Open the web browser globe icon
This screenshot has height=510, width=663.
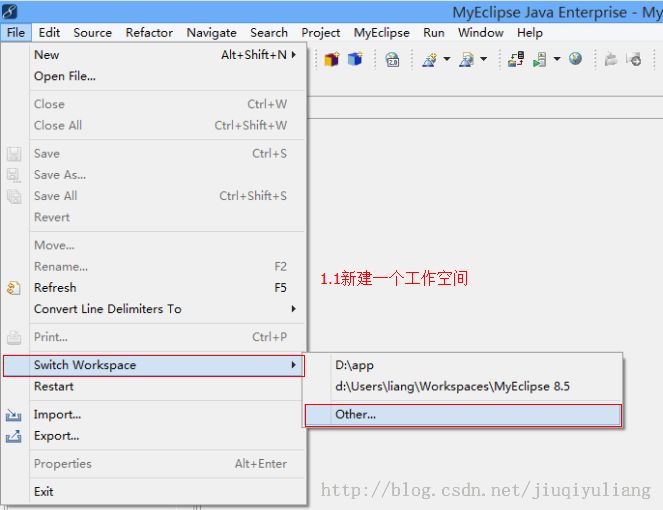(575, 58)
